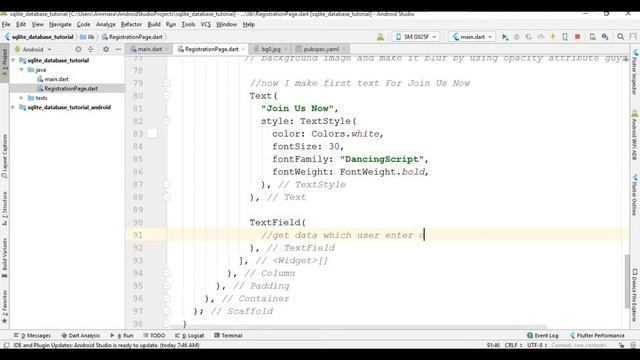
Task: Collapse all nodes in Project panel
Action: click(91, 49)
